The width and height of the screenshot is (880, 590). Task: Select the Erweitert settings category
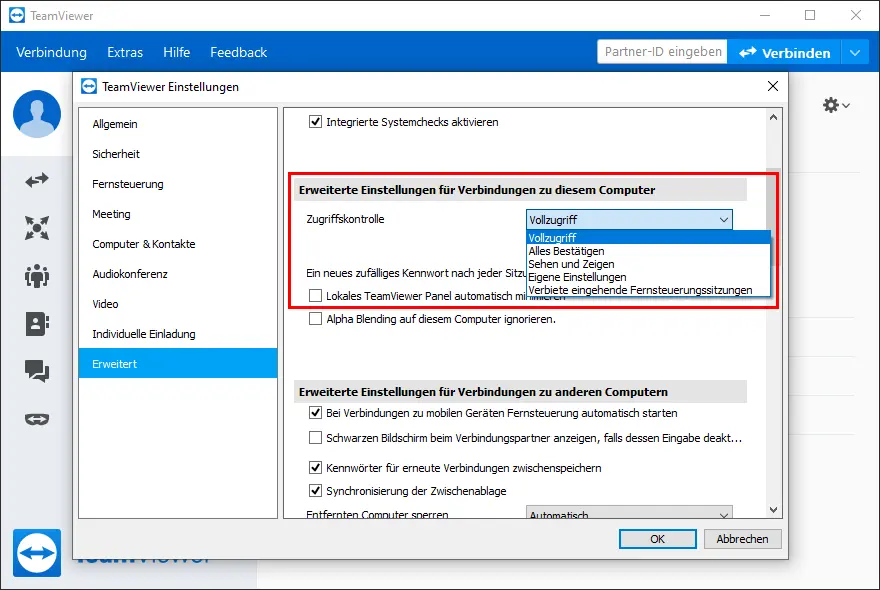tap(178, 363)
